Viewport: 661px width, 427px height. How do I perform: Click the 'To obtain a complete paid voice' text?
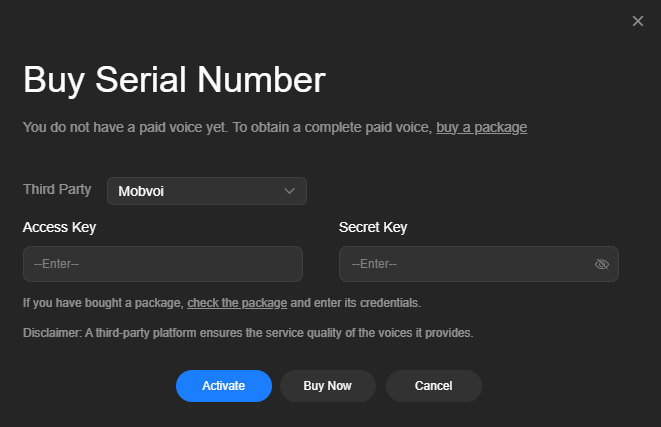tap(333, 127)
